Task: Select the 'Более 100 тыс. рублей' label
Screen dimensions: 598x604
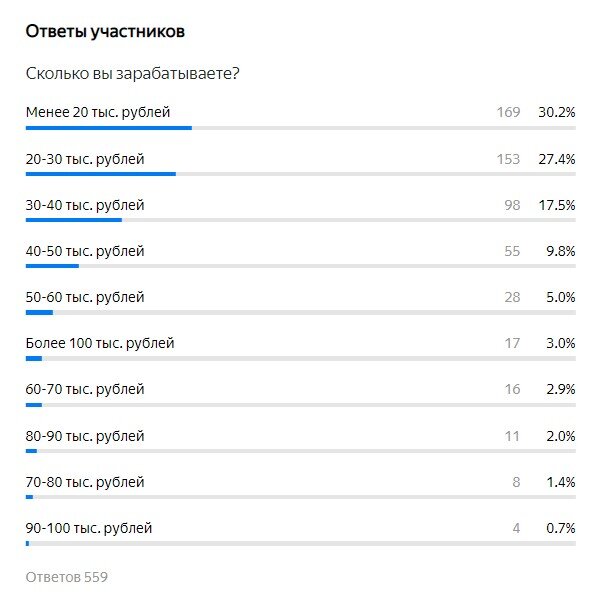Action: [100, 343]
